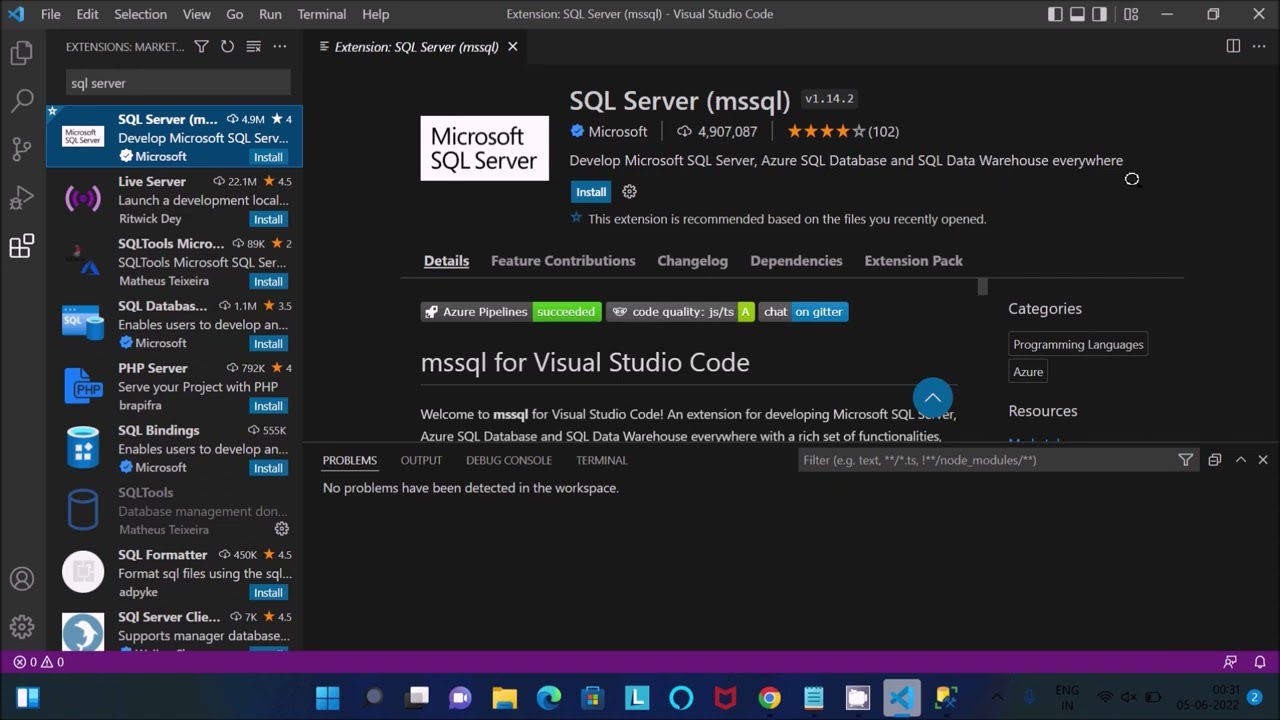
Task: Maximize the panel with the chevron-up arrow
Action: click(1240, 460)
